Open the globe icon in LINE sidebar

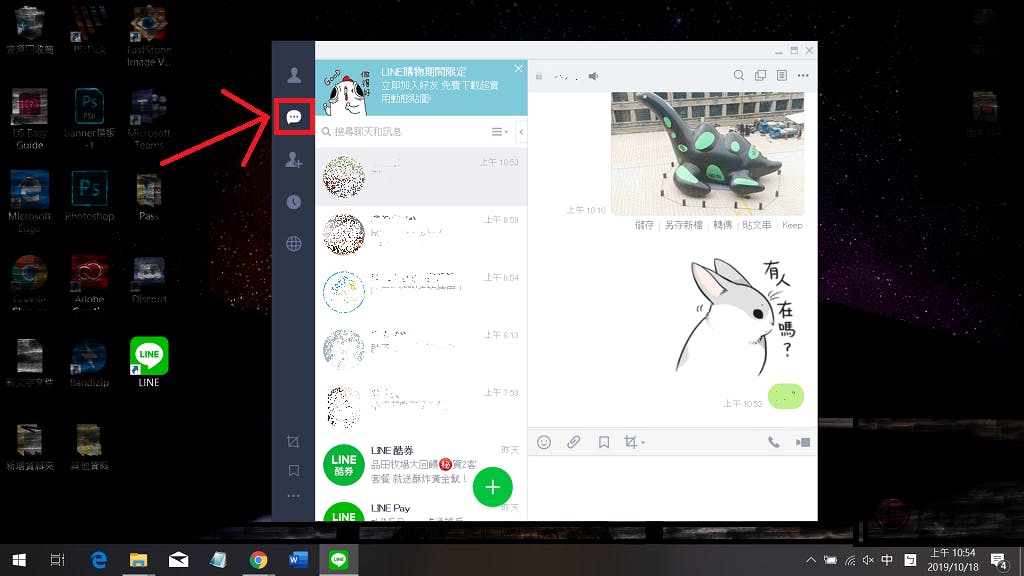(x=294, y=244)
